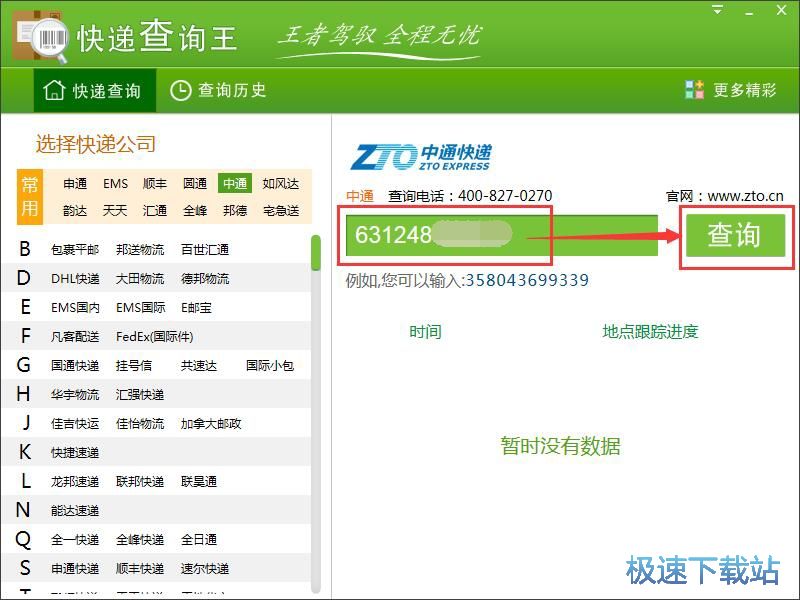800x600 pixels.
Task: Choose FedEx(国际件) under F
Action: 154,337
